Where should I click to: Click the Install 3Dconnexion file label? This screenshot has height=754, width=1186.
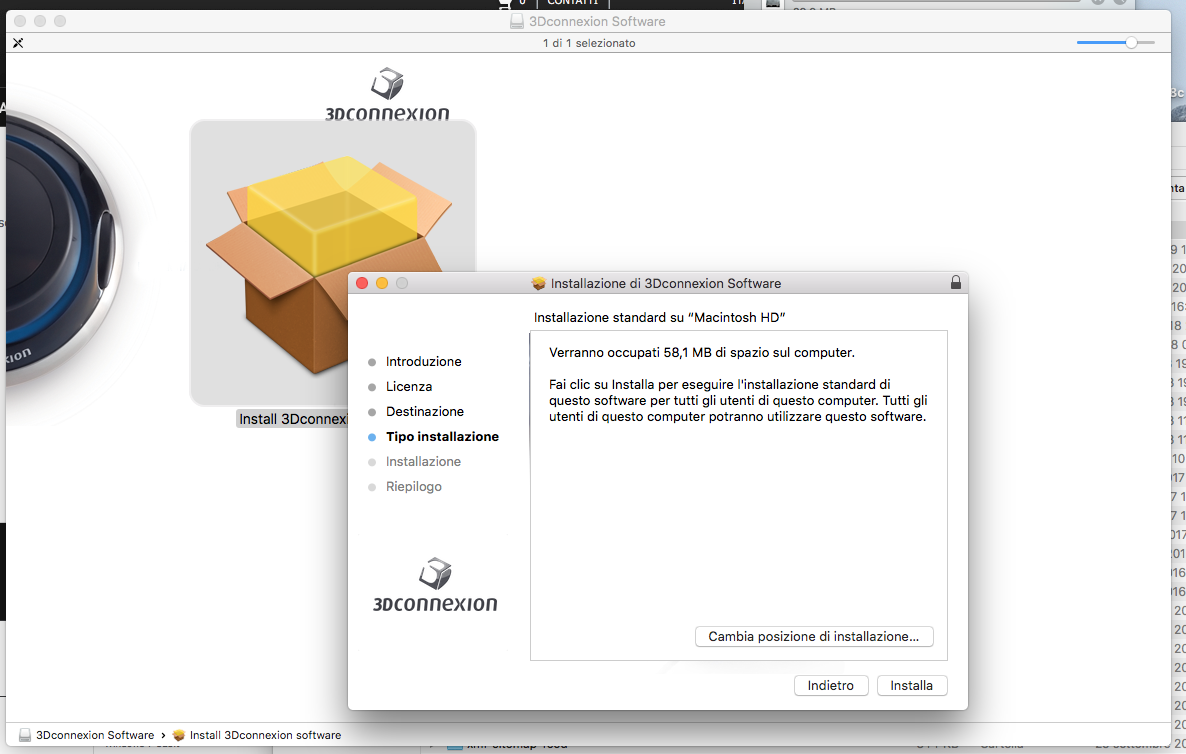pos(293,419)
